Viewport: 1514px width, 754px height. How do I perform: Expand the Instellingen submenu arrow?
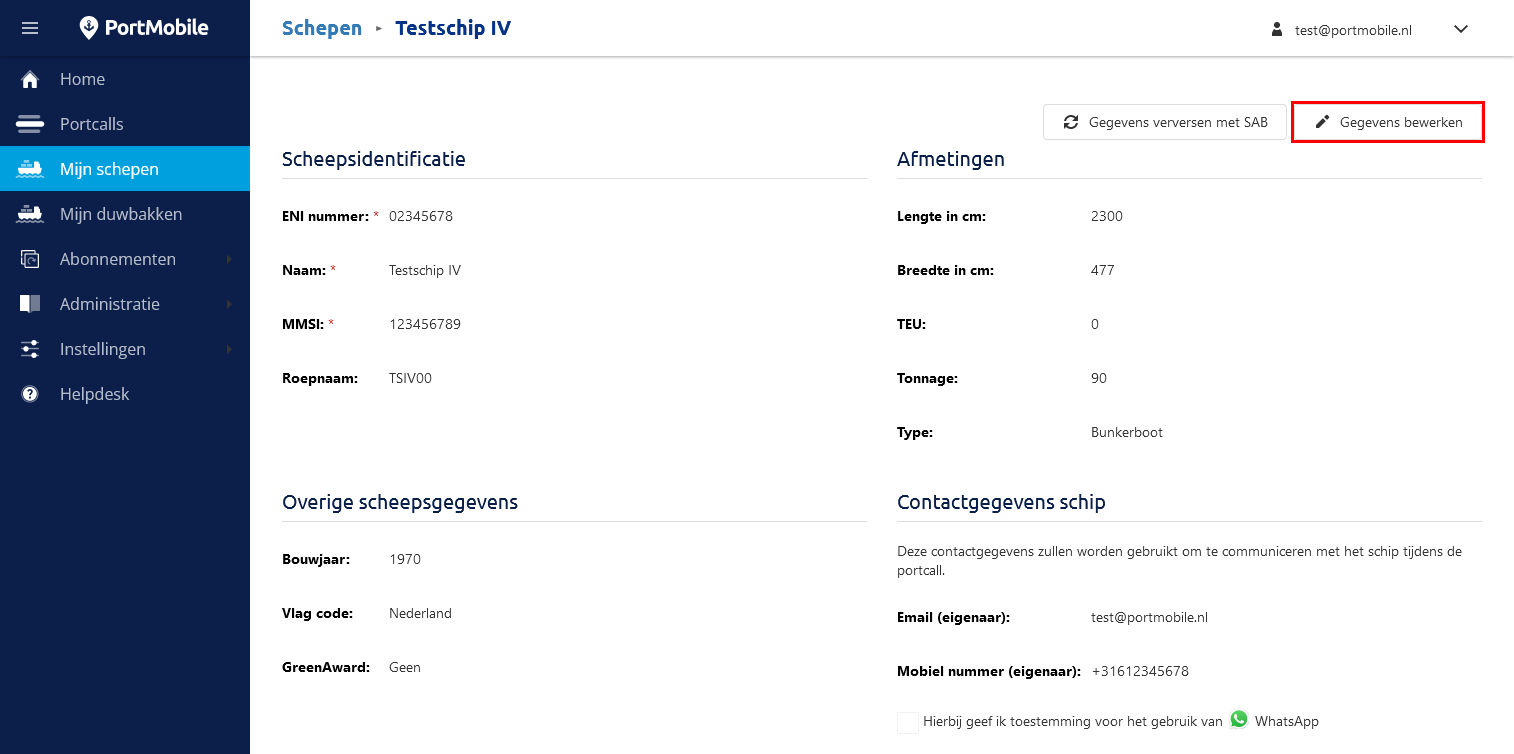pos(229,349)
